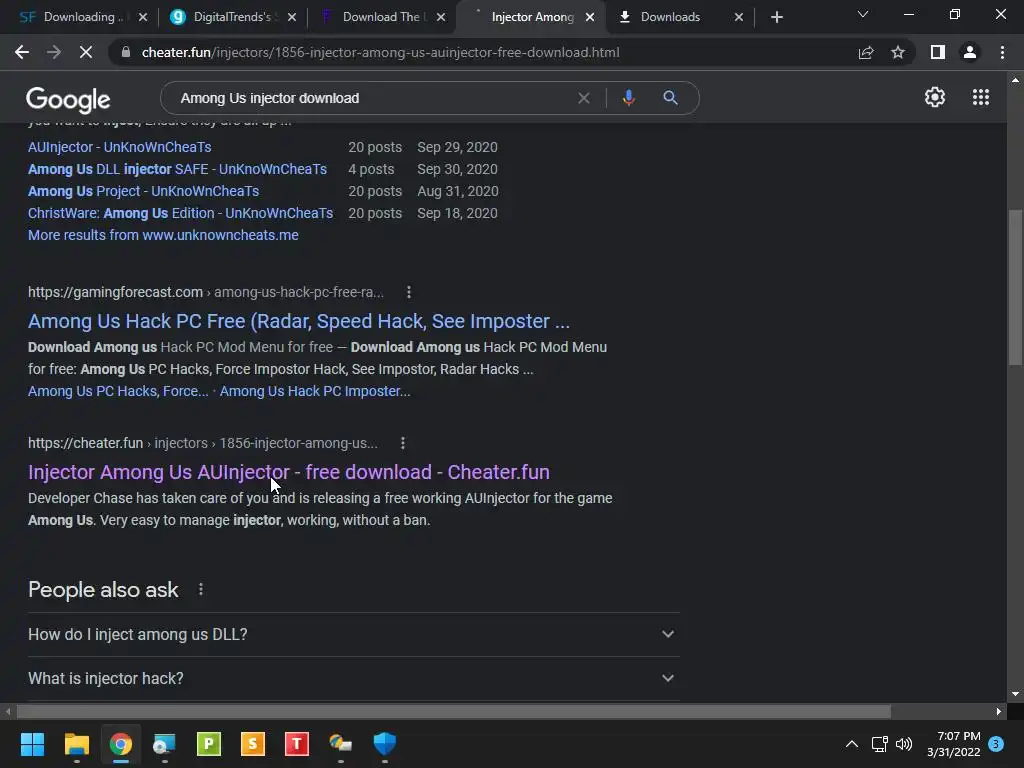
Task: Click Chrome icon in taskbar
Action: (x=120, y=743)
